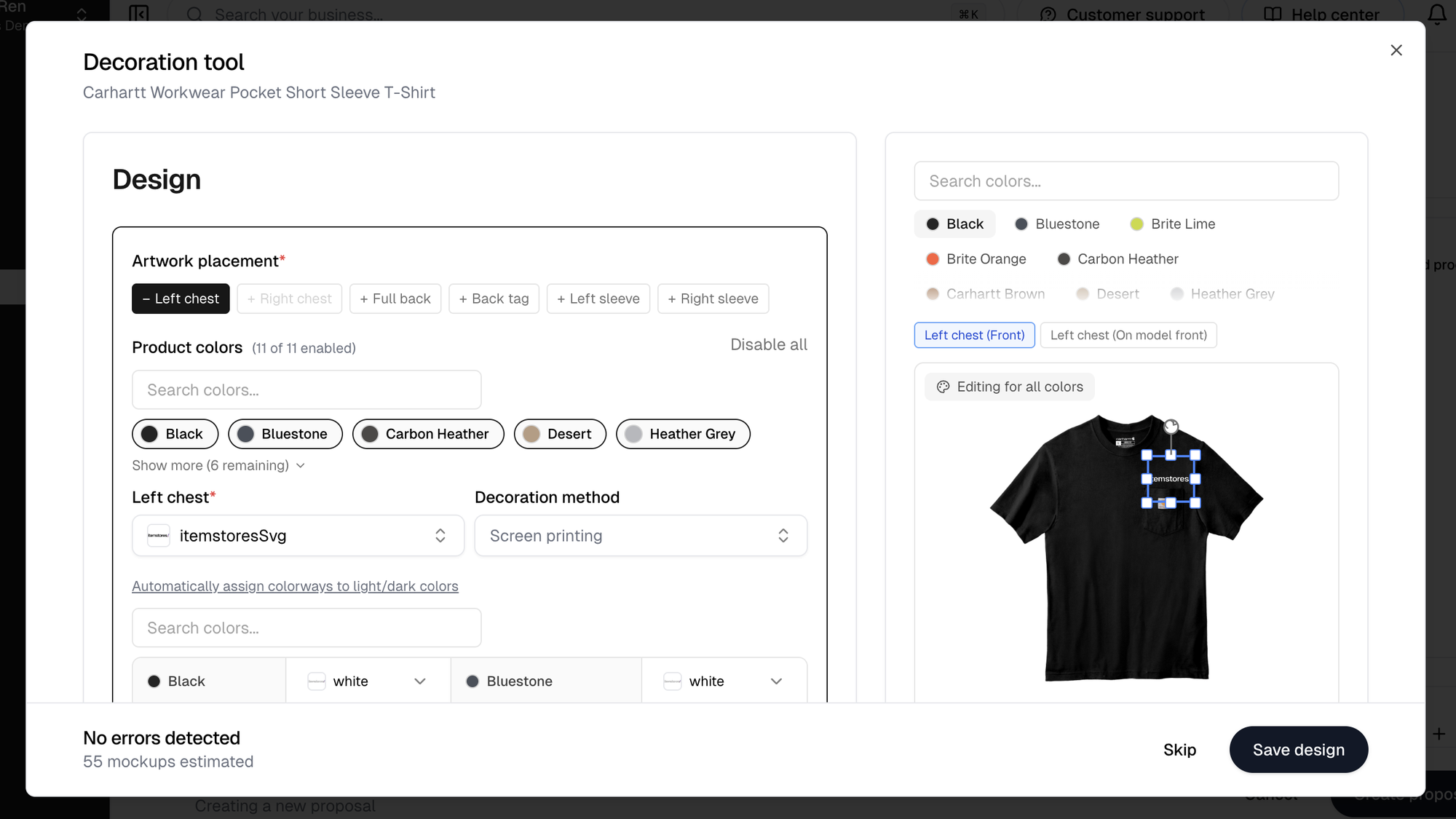Open Customer support in the top bar
This screenshot has height=819, width=1456.
(x=1122, y=15)
